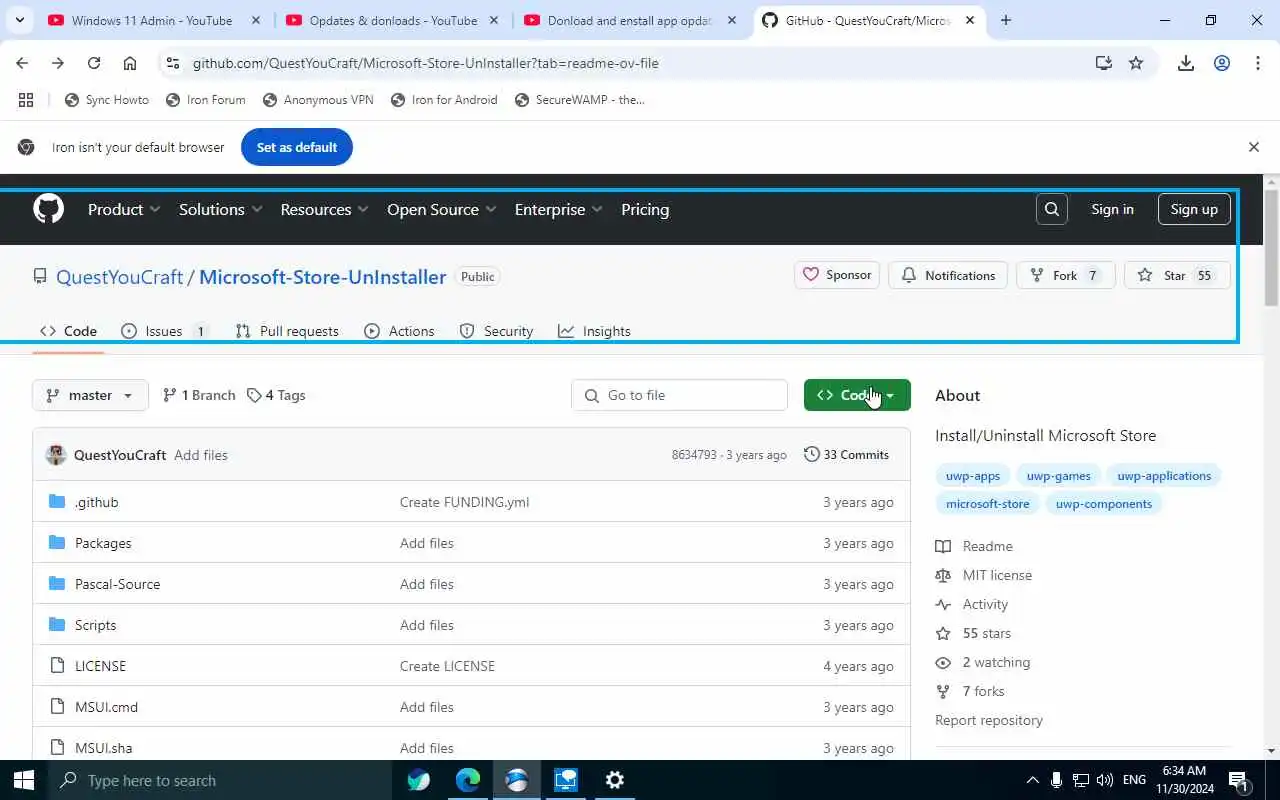This screenshot has width=1280, height=800.
Task: Open the tab search dropdown arrow
Action: coord(20,20)
